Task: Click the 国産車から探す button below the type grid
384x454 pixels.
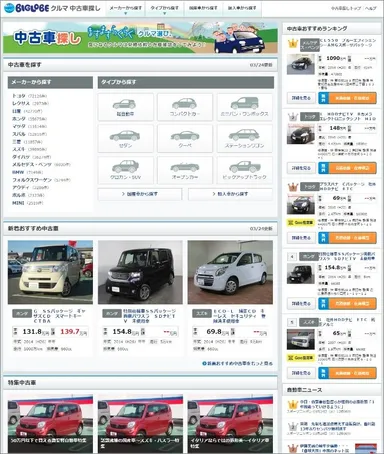Action: point(140,194)
